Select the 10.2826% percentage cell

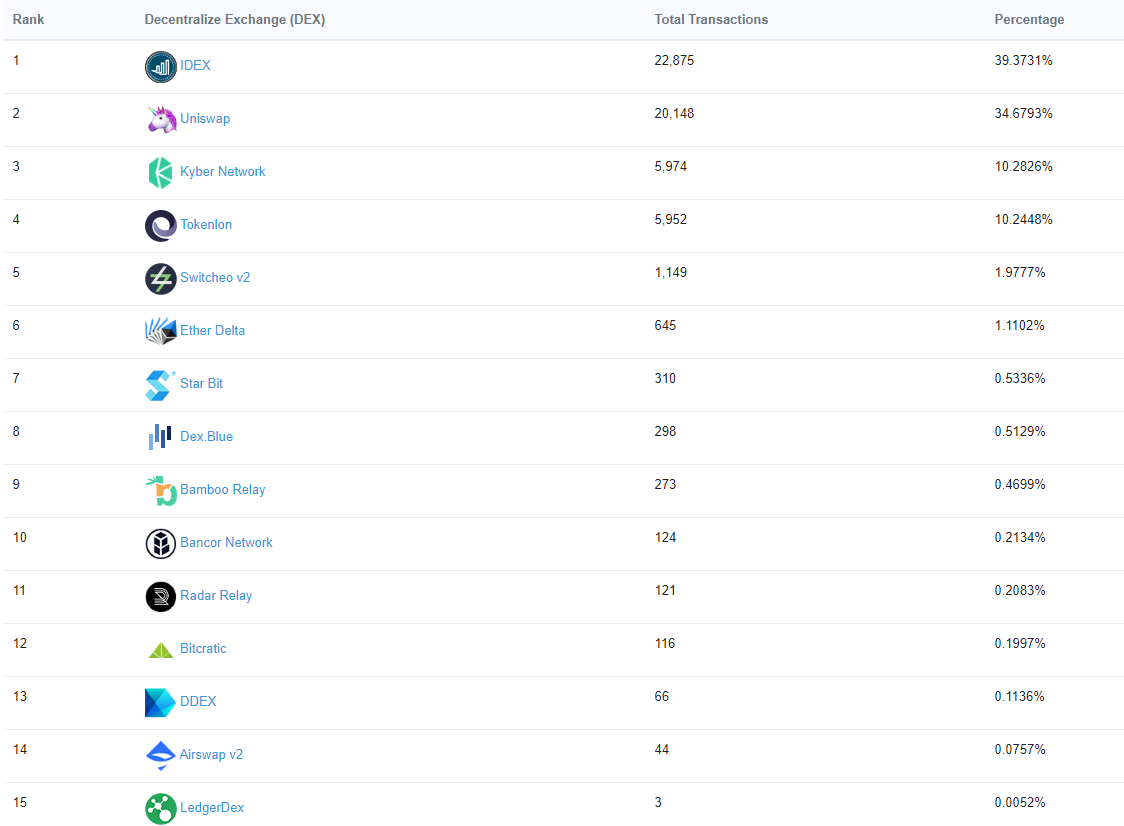coord(1023,166)
